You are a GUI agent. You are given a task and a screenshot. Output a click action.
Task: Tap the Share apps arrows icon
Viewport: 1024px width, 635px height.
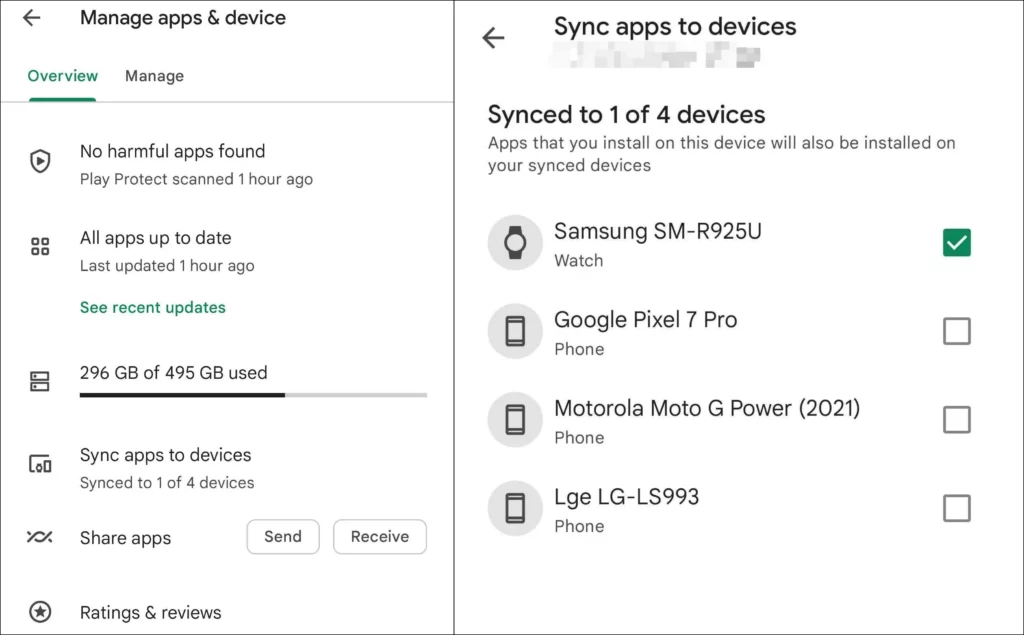coord(40,537)
